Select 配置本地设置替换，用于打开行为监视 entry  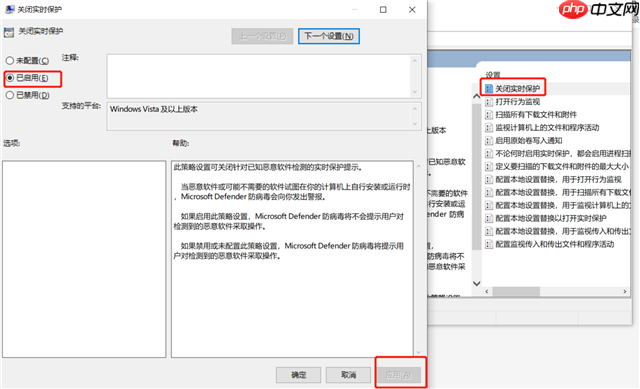[x=558, y=180]
